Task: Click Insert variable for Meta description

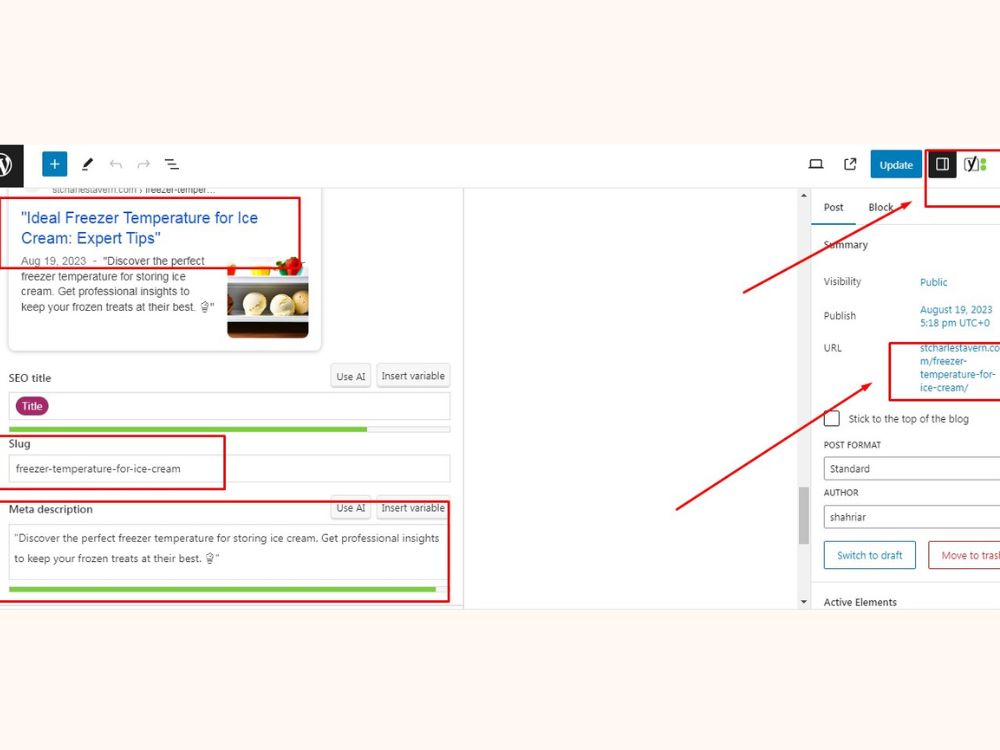Action: (x=413, y=508)
